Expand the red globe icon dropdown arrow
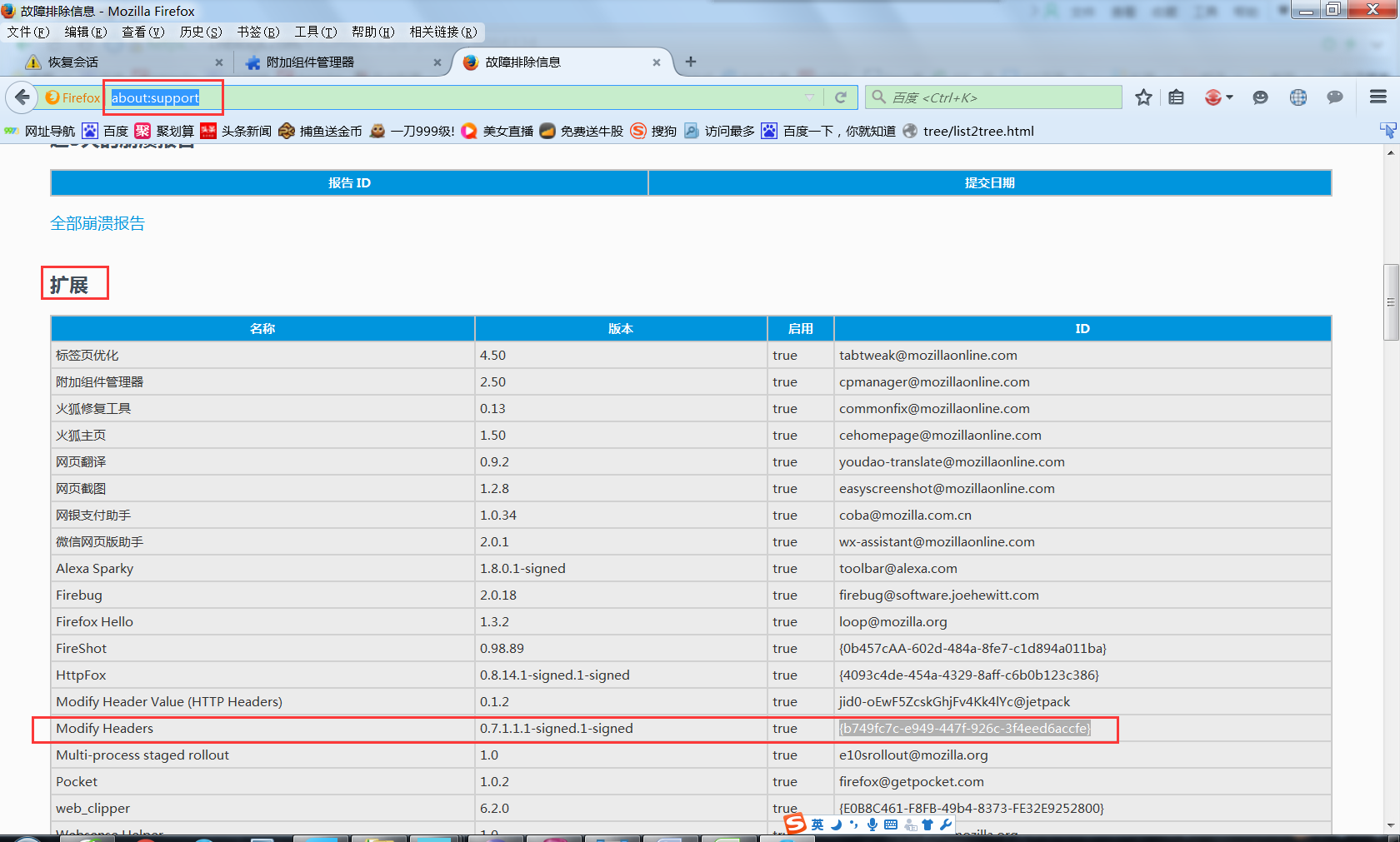Viewport: 1400px width, 842px height. 1229,97
